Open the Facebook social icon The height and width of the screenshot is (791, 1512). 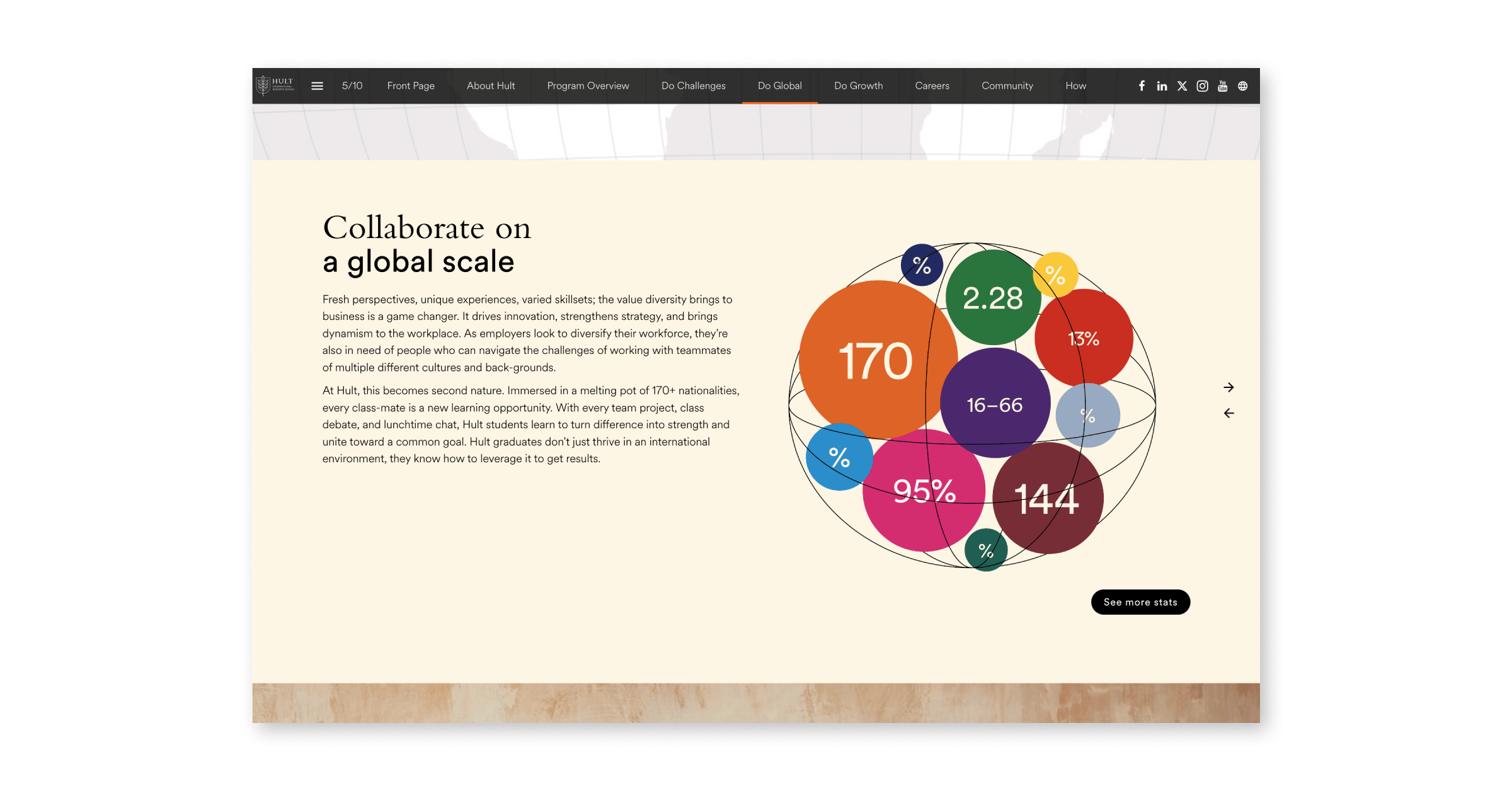pyautogui.click(x=1142, y=86)
